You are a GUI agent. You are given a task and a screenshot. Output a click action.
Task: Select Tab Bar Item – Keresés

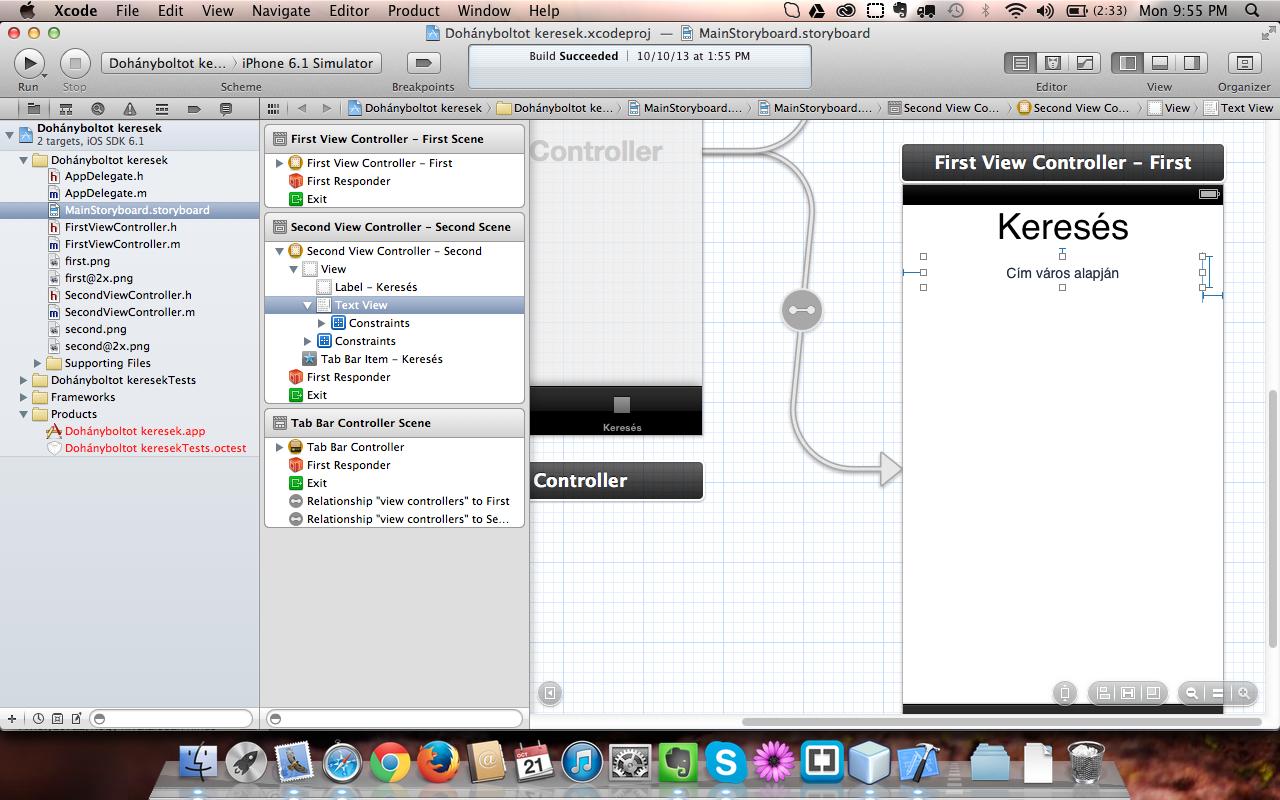pos(381,359)
